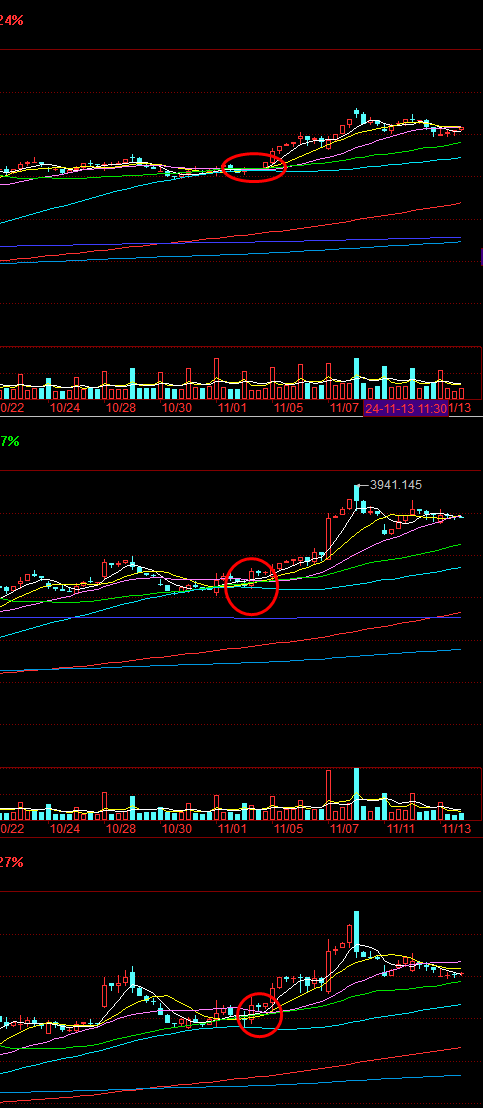Image resolution: width=483 pixels, height=1108 pixels.
Task: Click the red 24% change label at top
Action: coord(11,20)
